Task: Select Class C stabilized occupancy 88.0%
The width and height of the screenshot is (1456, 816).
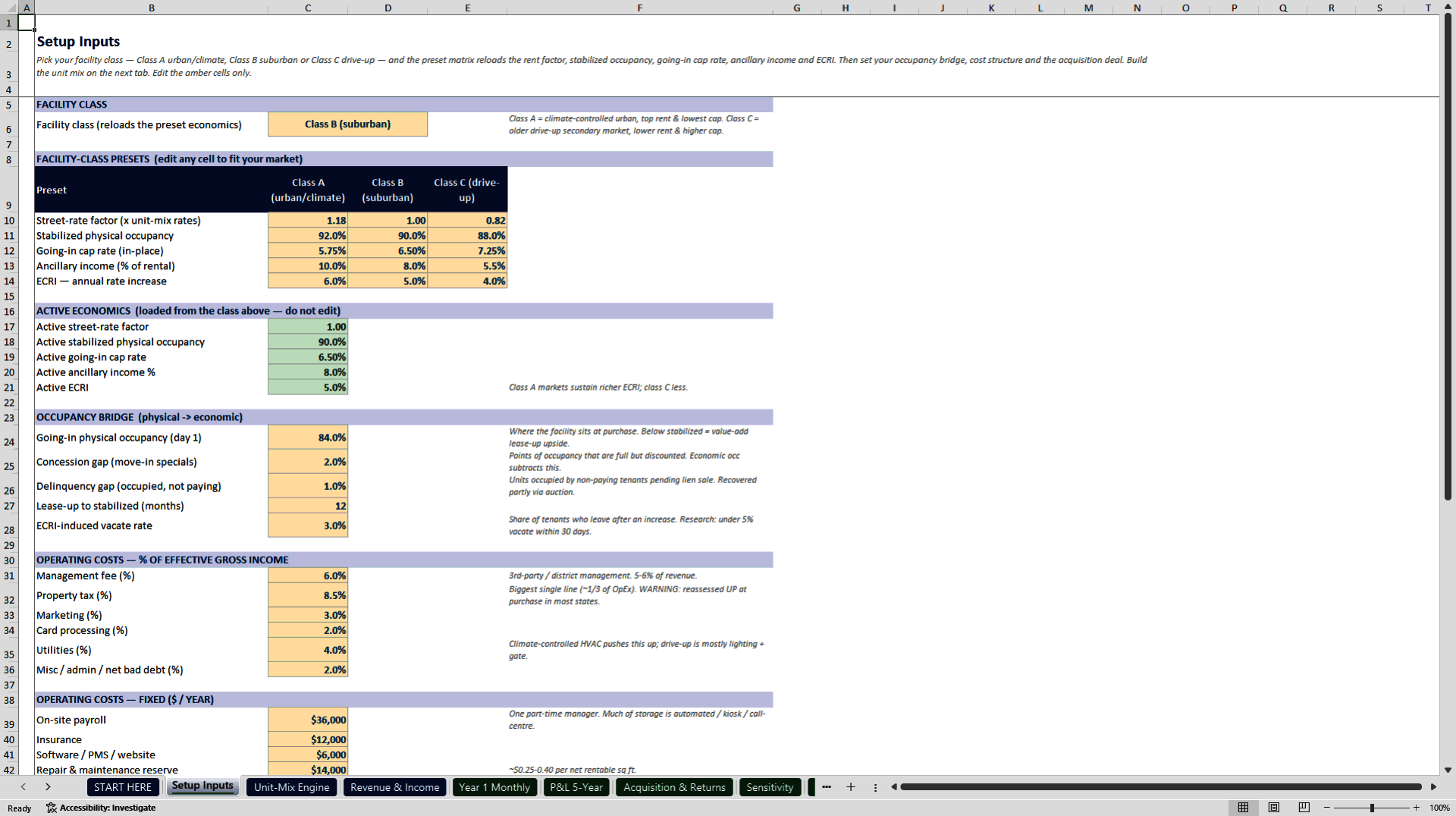Action: [x=467, y=236]
